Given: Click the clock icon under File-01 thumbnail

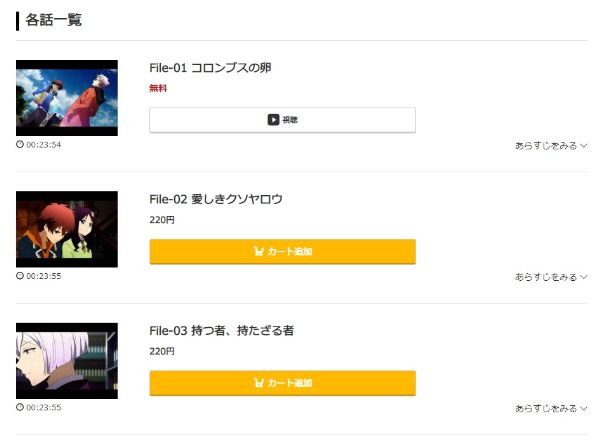Looking at the screenshot, I should point(20,144).
